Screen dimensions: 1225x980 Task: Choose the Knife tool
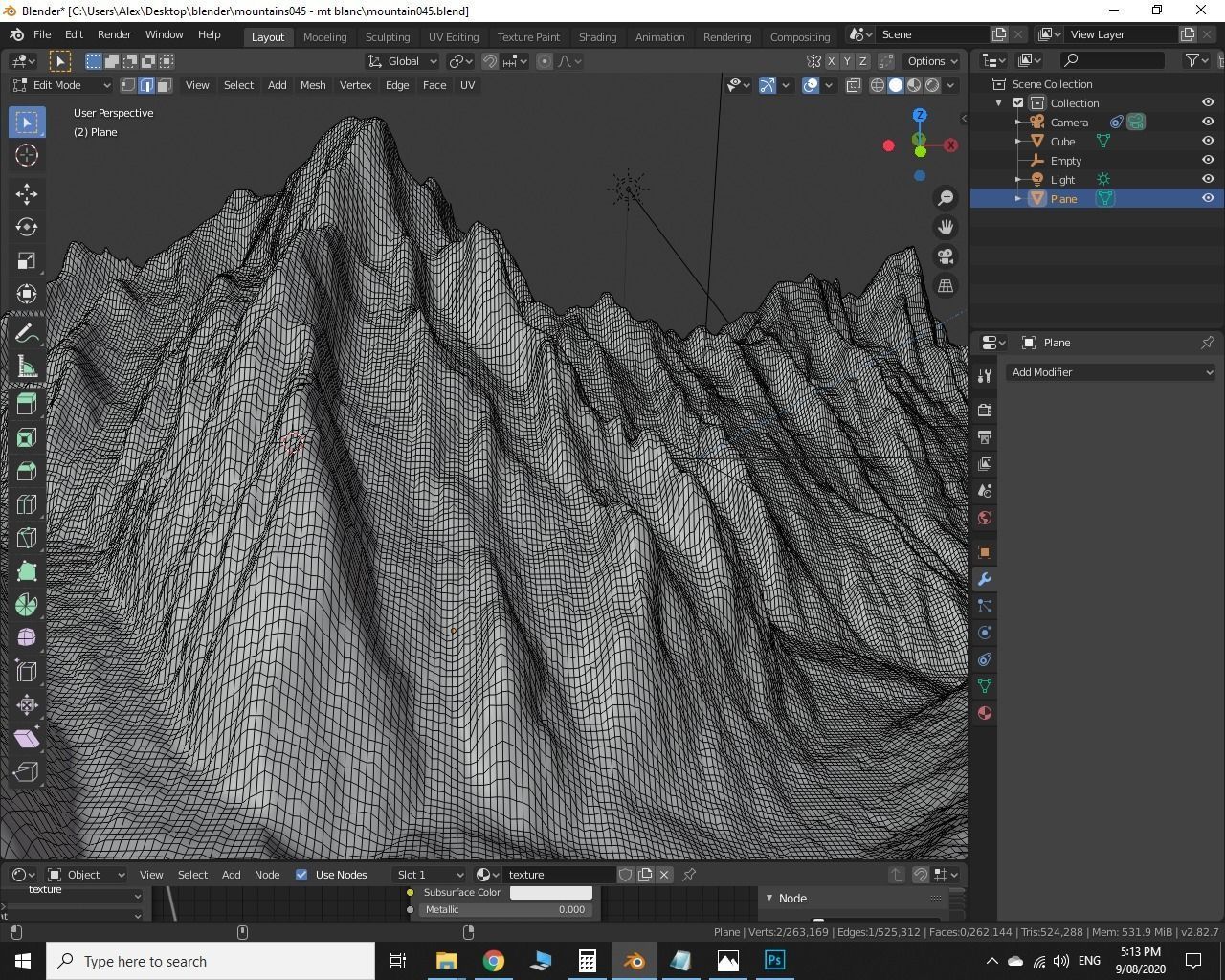coord(26,538)
